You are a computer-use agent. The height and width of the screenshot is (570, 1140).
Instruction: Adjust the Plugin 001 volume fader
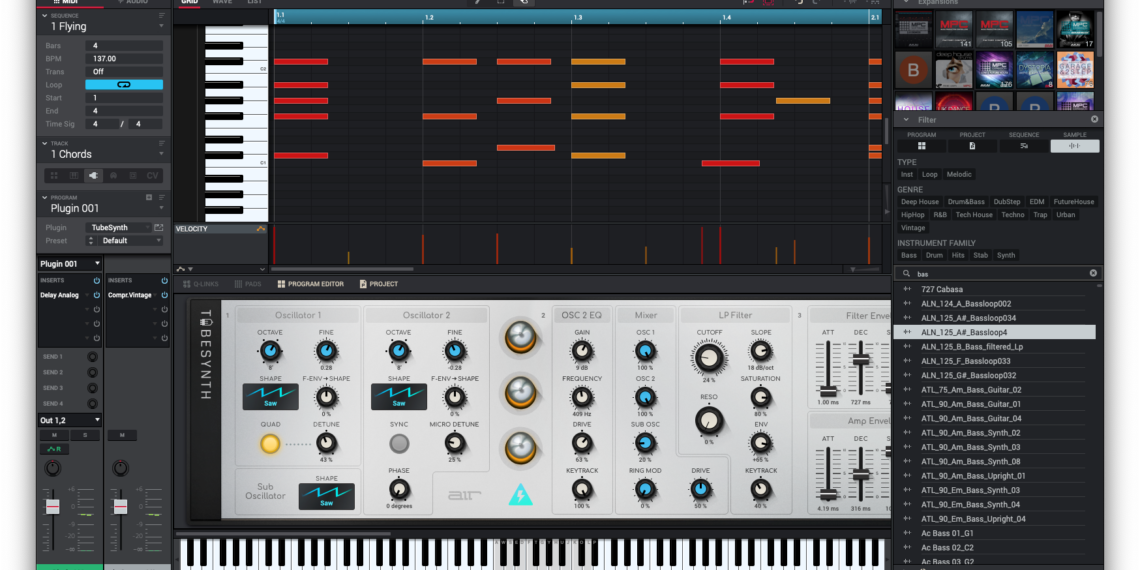52,505
